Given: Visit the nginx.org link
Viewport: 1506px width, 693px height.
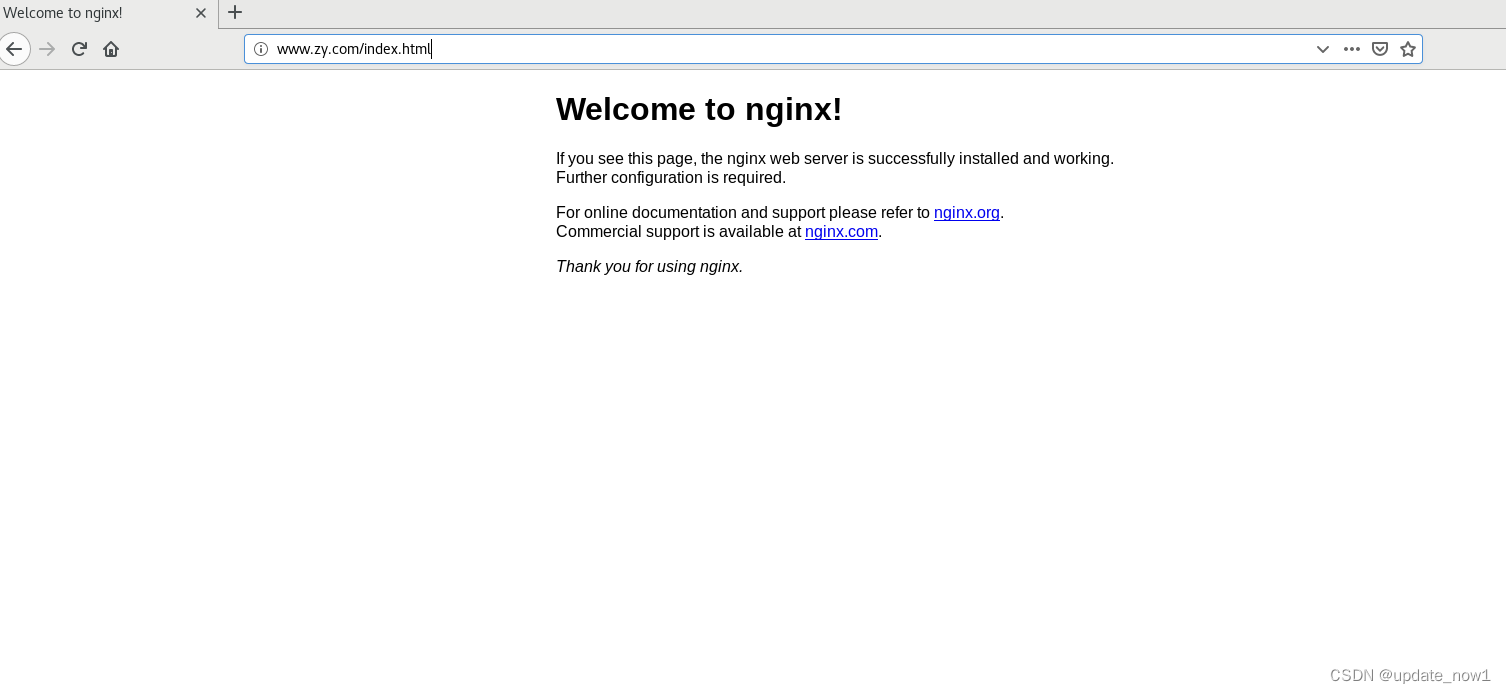Looking at the screenshot, I should click(x=966, y=212).
